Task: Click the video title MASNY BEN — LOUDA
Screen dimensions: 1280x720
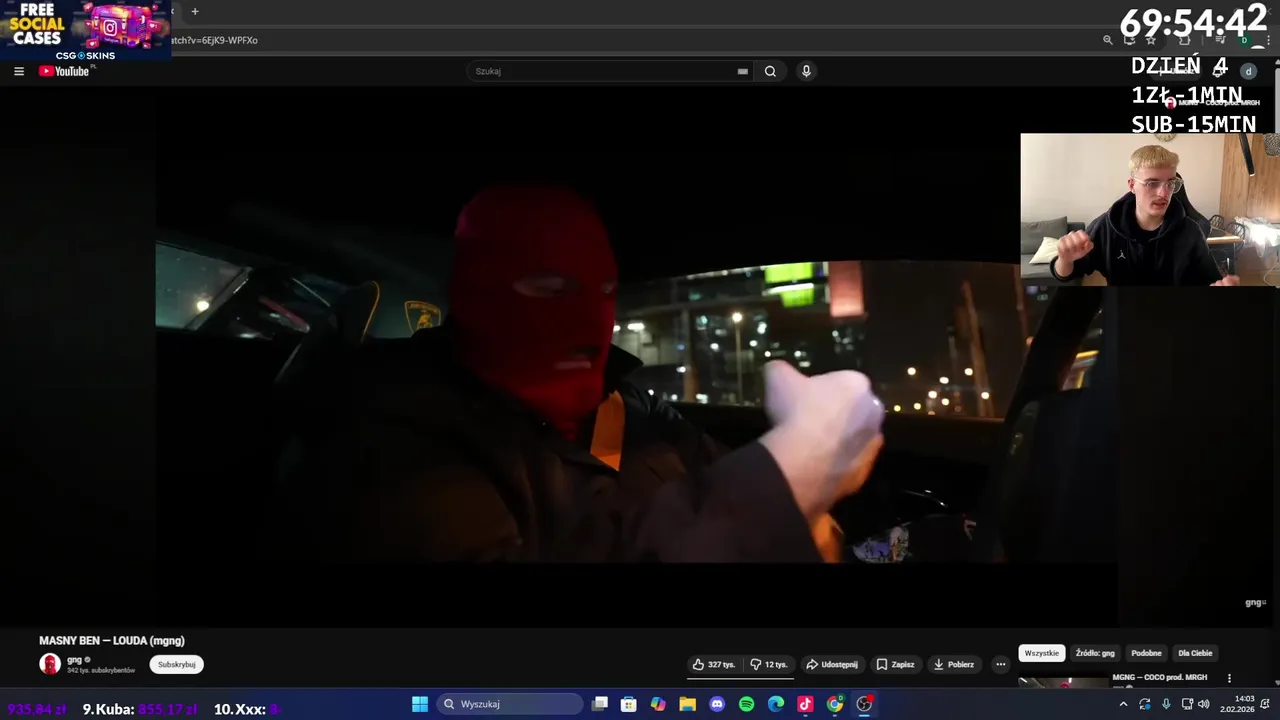Action: point(112,641)
